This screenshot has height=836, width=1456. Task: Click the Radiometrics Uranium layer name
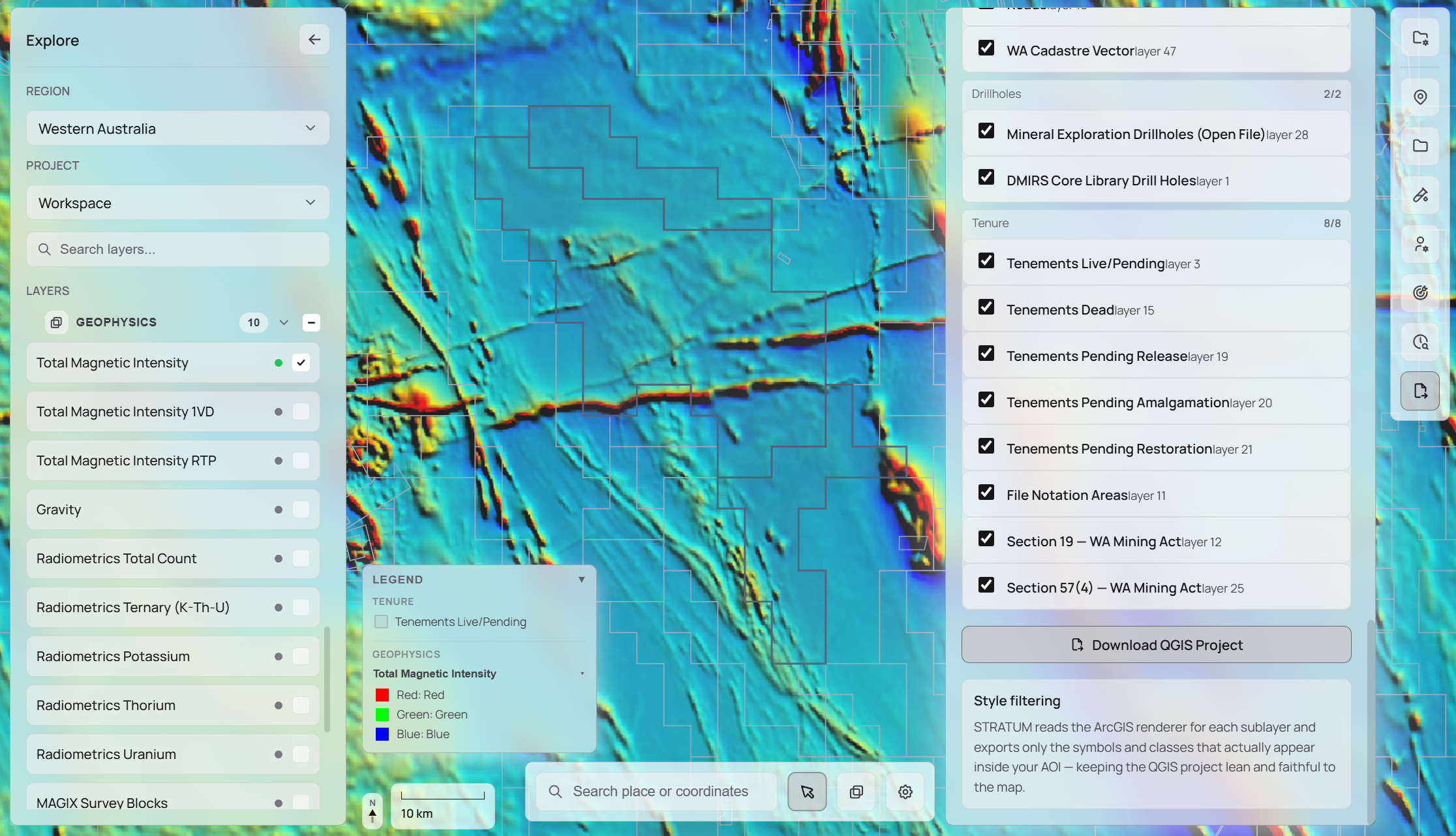[106, 754]
